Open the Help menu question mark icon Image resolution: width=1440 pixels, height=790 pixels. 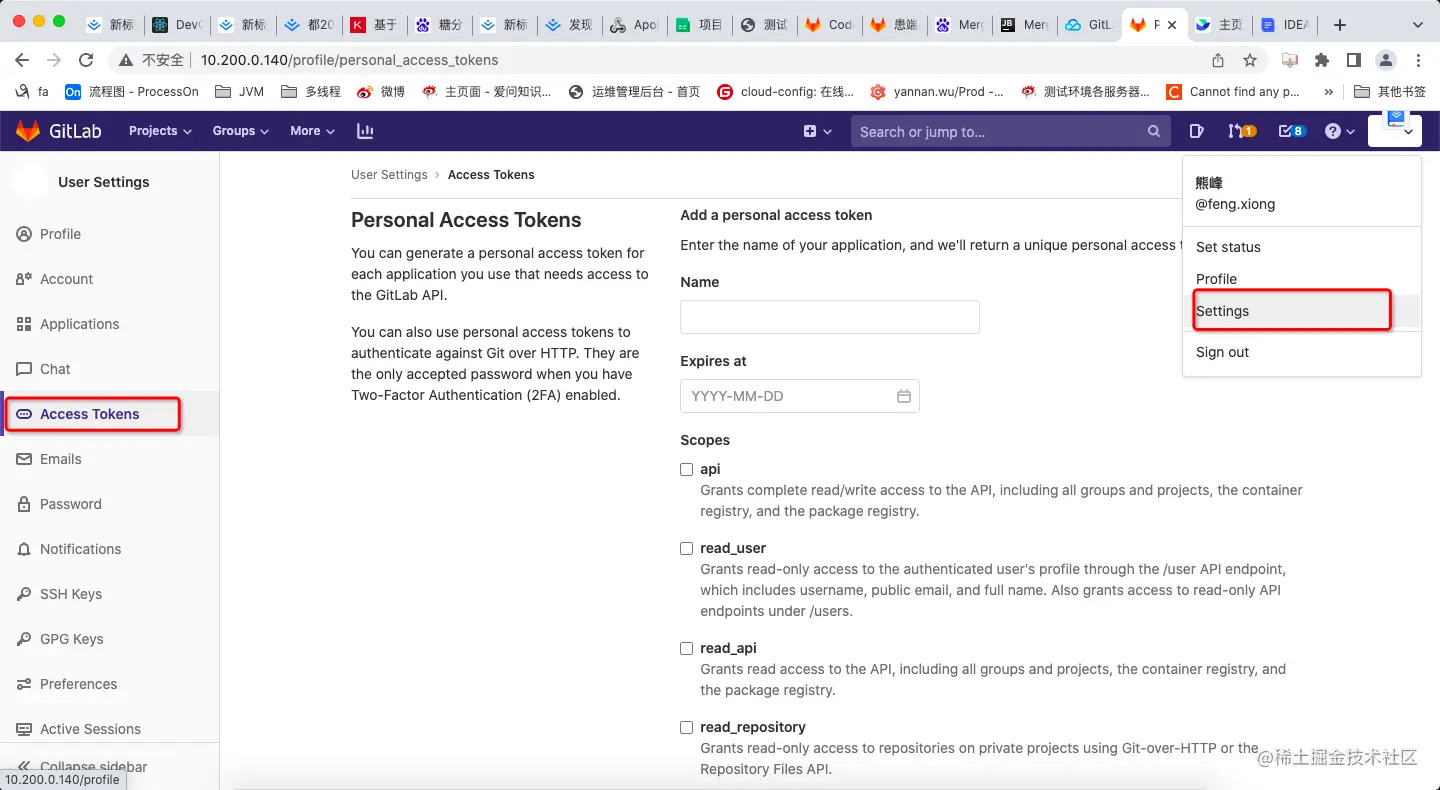click(x=1333, y=130)
